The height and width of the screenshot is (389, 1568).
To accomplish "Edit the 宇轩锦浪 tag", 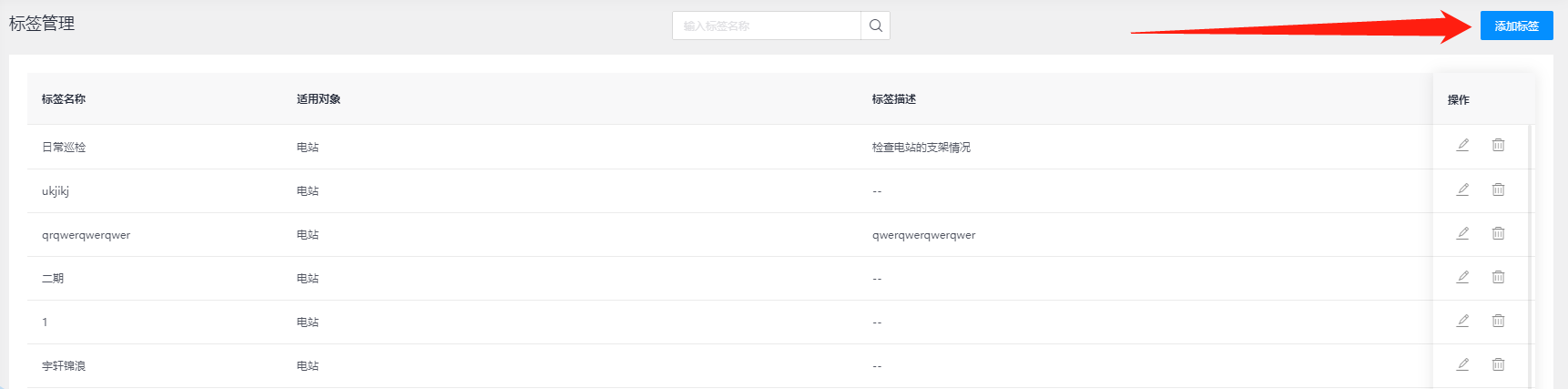I will point(1462,364).
